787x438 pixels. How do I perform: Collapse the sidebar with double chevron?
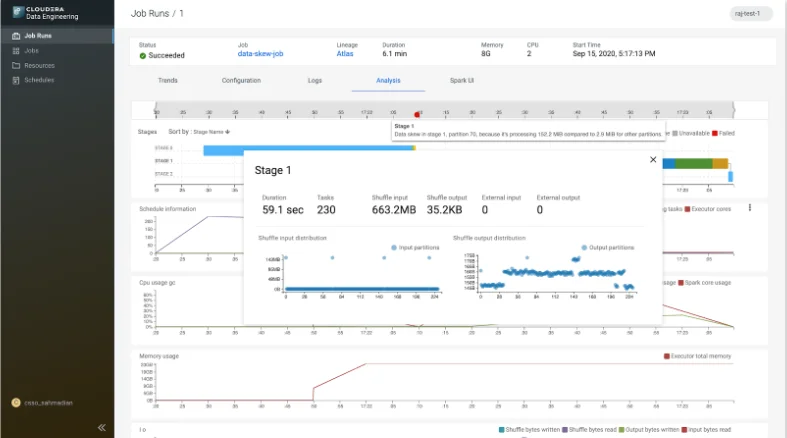coord(102,427)
